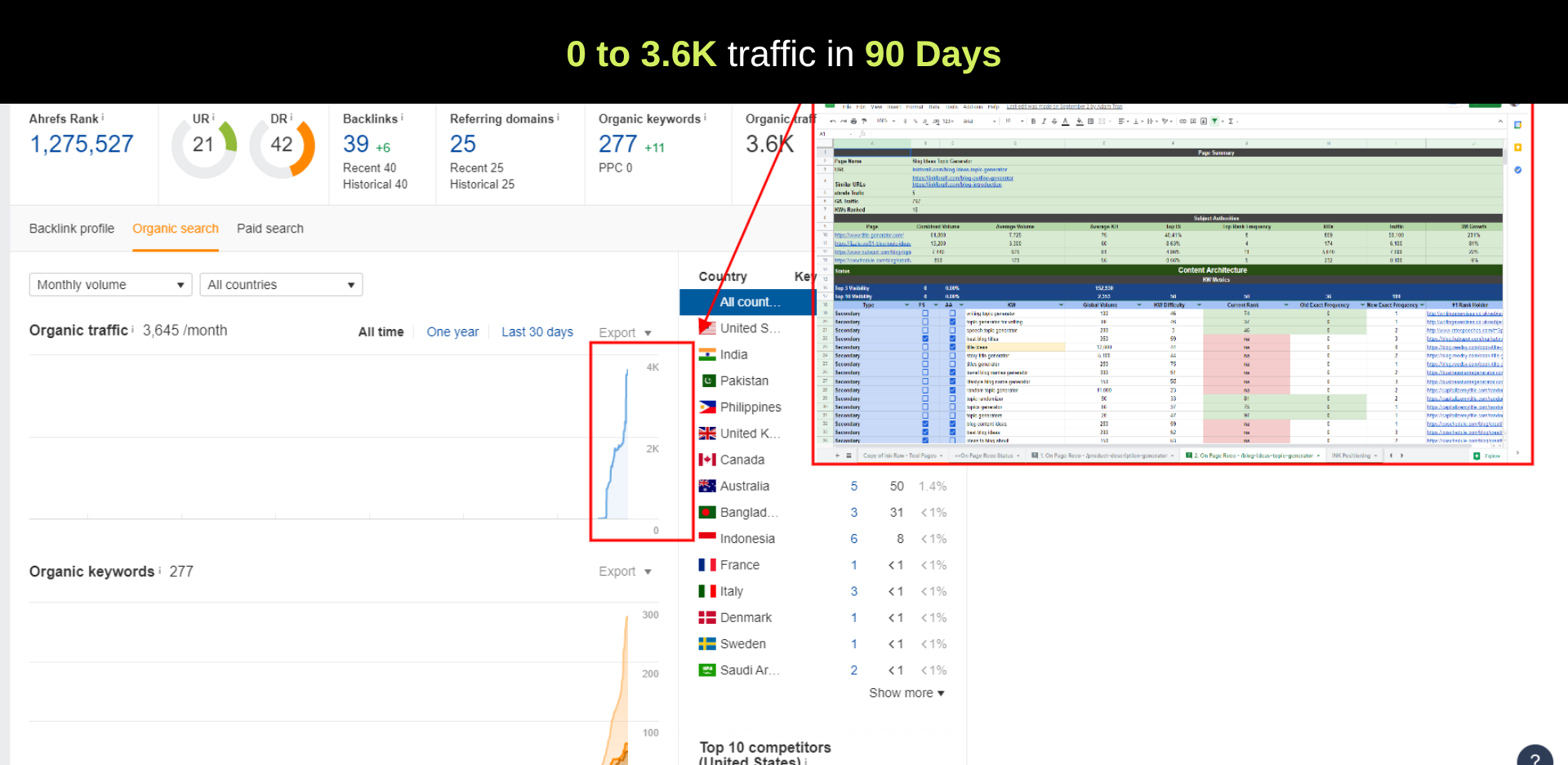The width and height of the screenshot is (1568, 765).
Task: Open Monthly volume dropdown
Action: pyautogui.click(x=110, y=284)
